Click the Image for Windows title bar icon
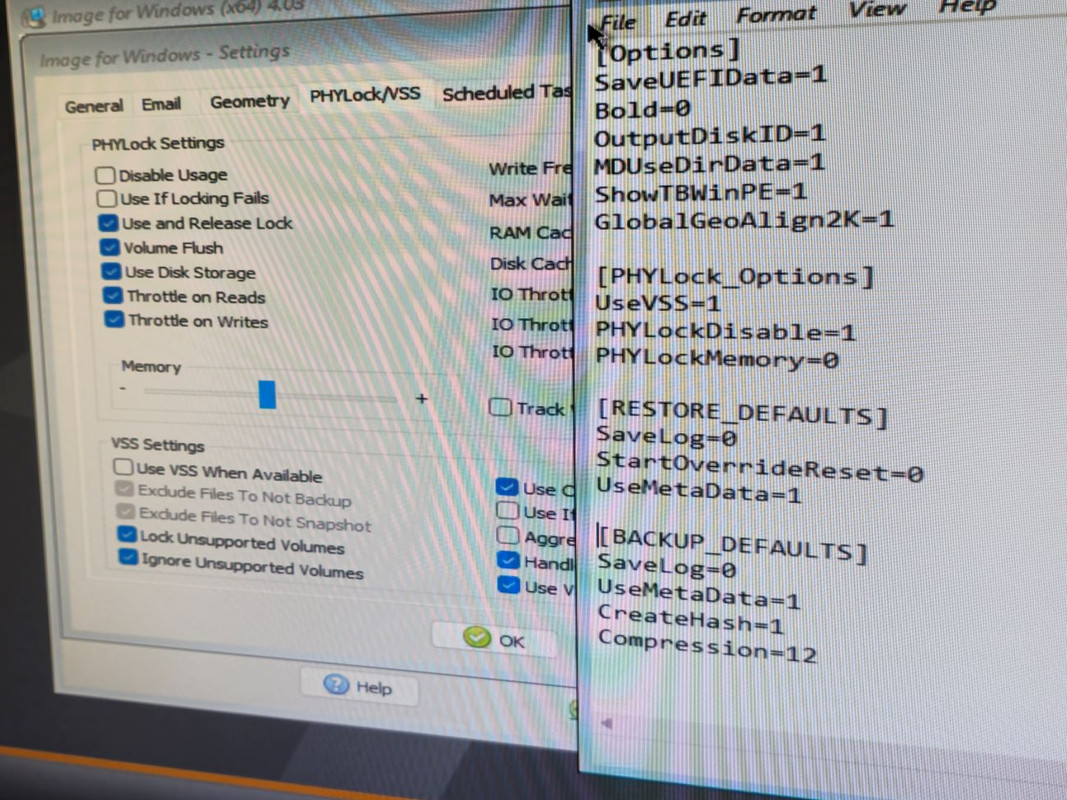 click(34, 16)
